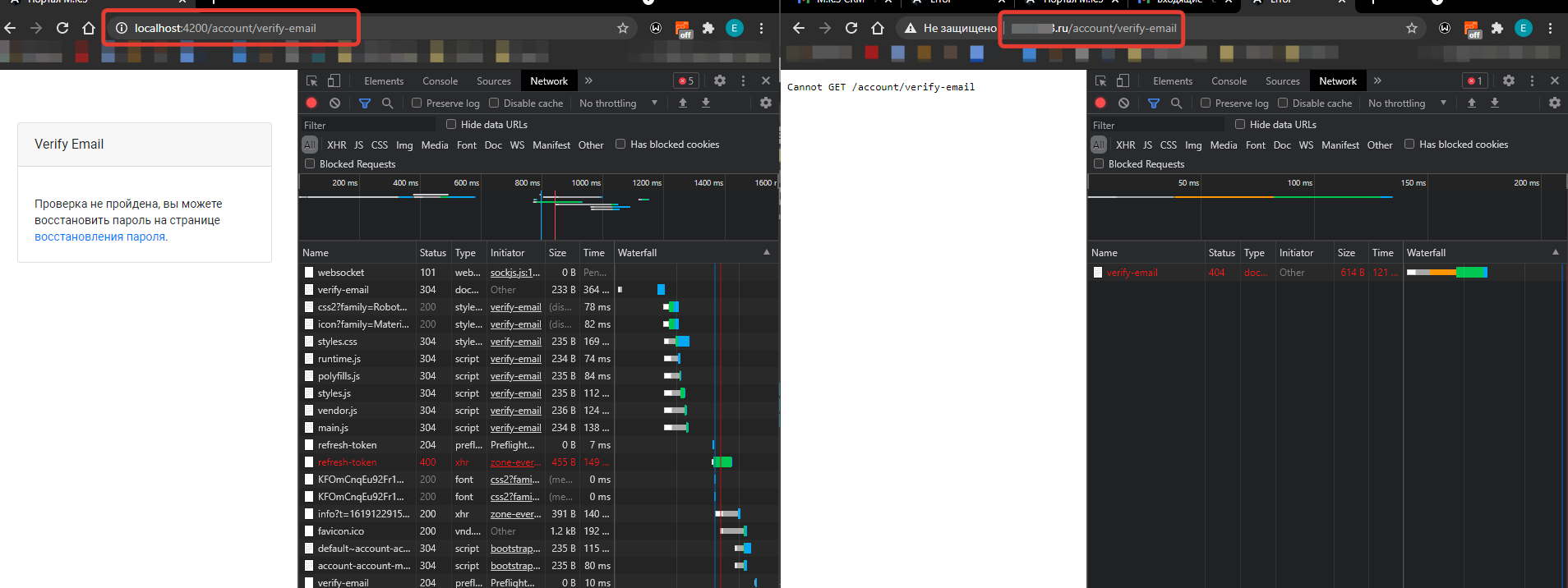Toggle network filter funnel in left DevTools
The width and height of the screenshot is (1568, 588).
pos(365,103)
